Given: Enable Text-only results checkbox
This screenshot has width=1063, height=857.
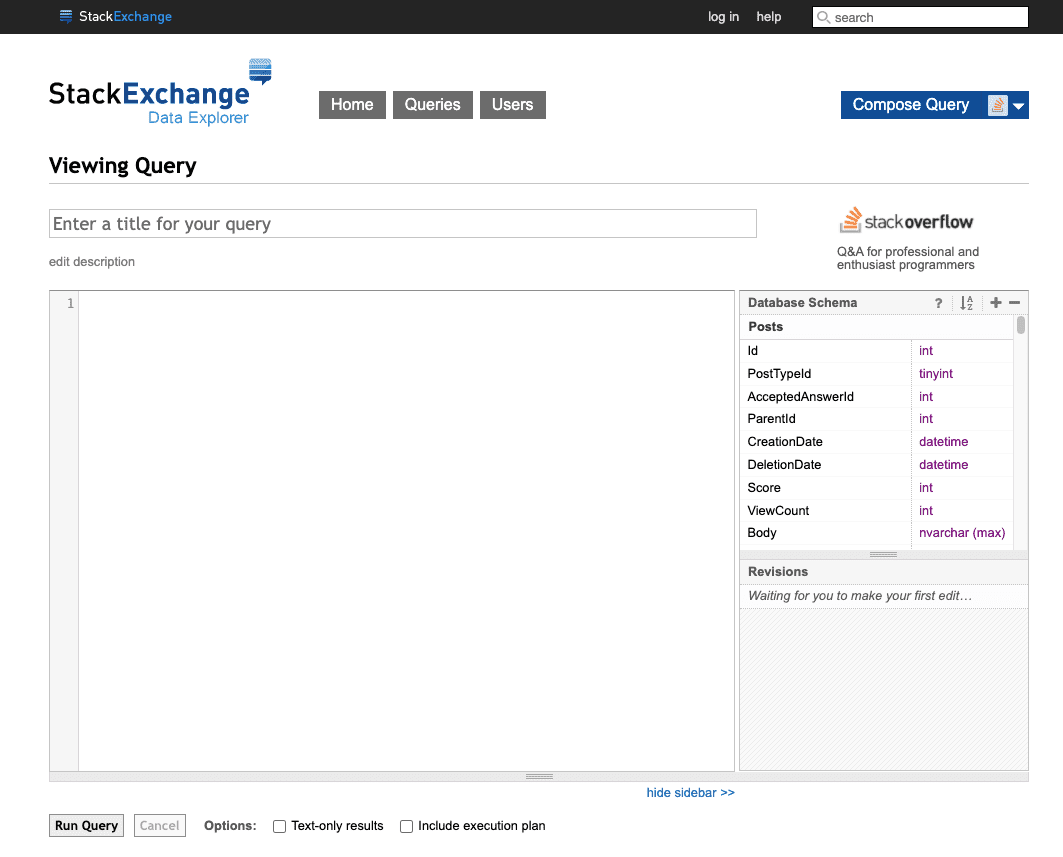Looking at the screenshot, I should pos(279,826).
